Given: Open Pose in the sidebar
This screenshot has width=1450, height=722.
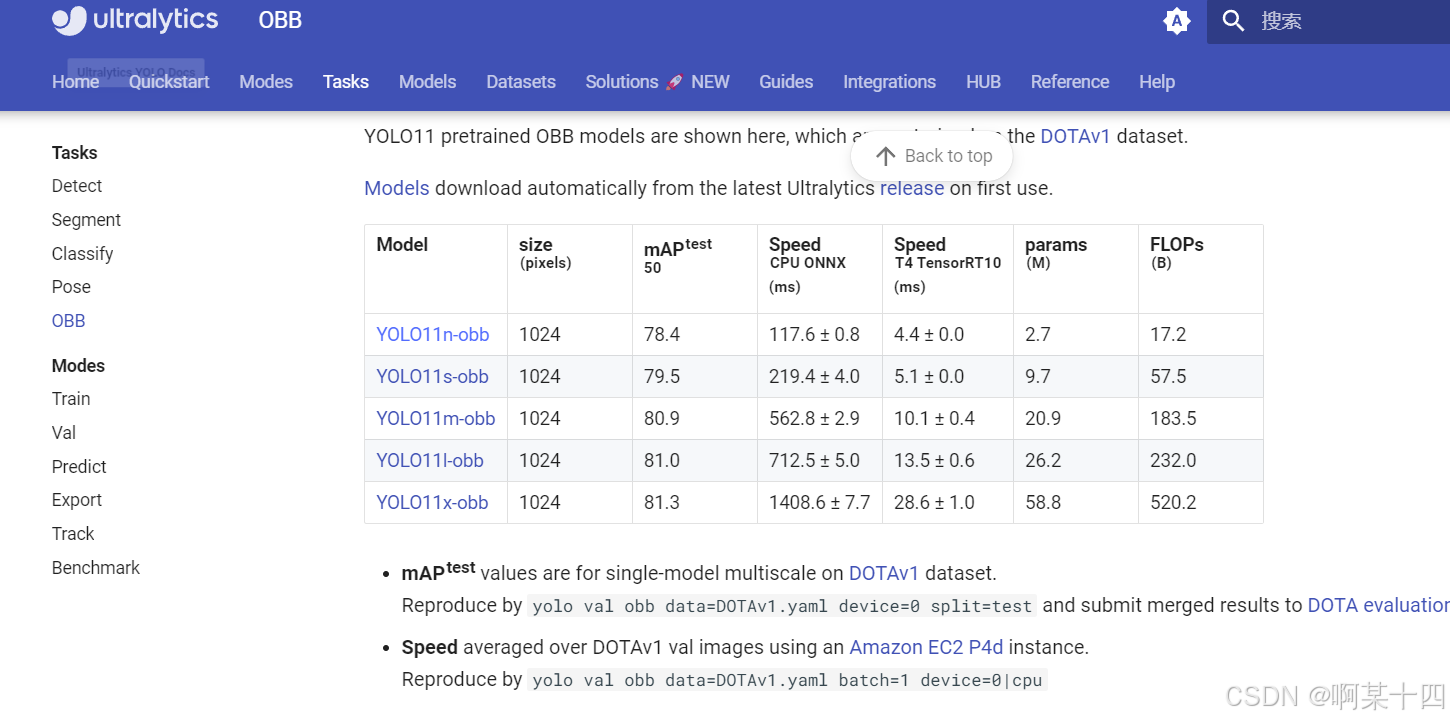Looking at the screenshot, I should (71, 287).
